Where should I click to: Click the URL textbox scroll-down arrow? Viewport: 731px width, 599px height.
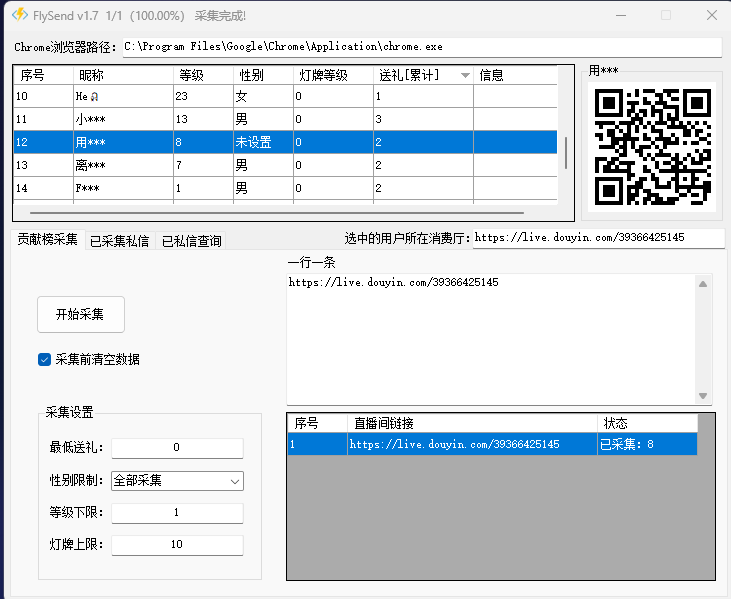(x=704, y=396)
